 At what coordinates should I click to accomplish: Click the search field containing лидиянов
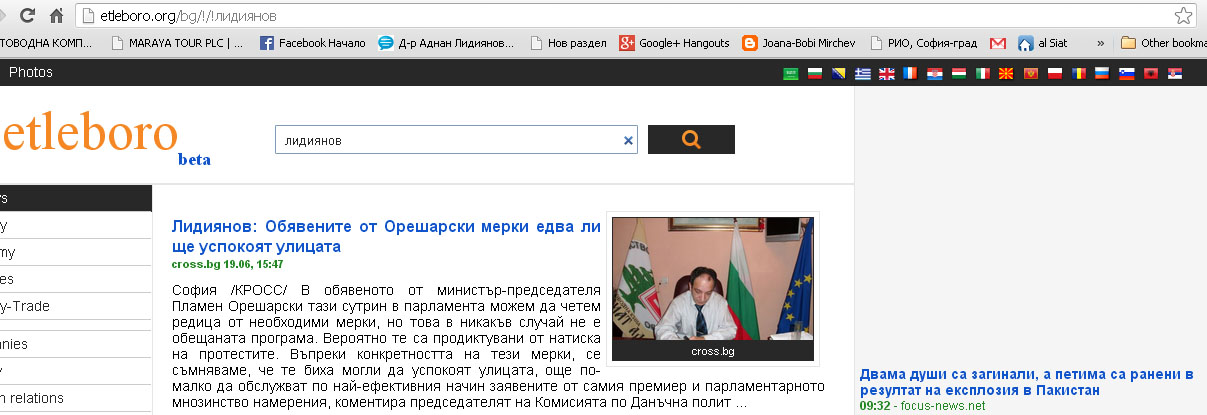[456, 141]
